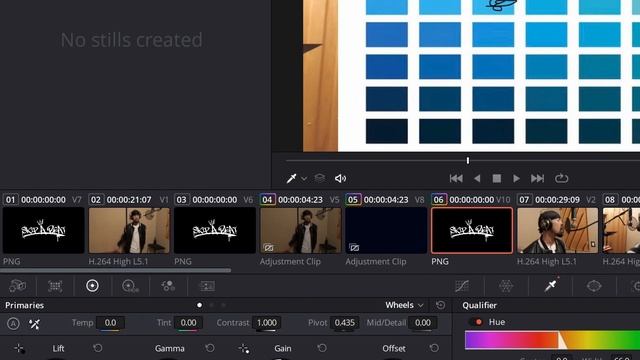
Task: Expand the eyedropper tool options chevron
Action: point(304,179)
